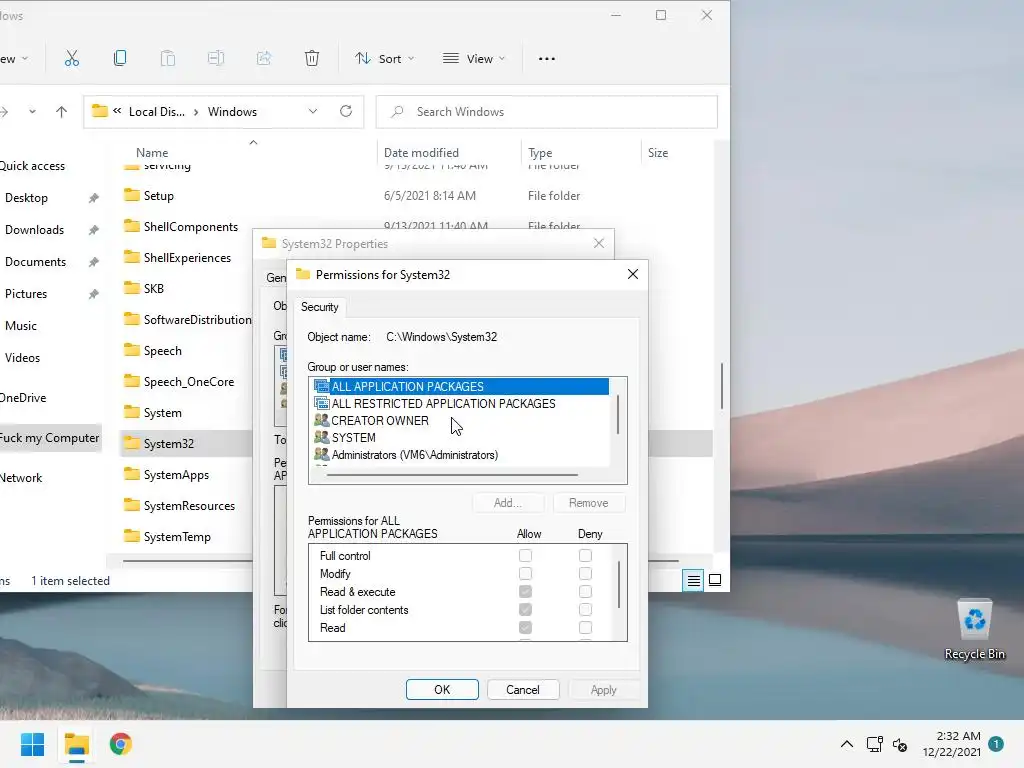Switch to large thumbnails view icon in status bar
The width and height of the screenshot is (1024, 768).
(715, 580)
